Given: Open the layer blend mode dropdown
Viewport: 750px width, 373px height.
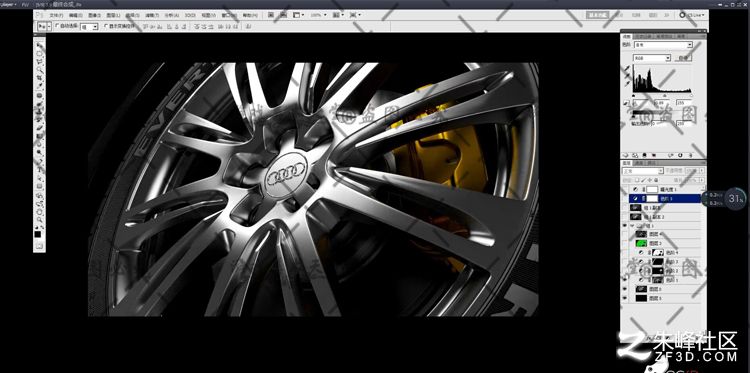Looking at the screenshot, I should [x=642, y=171].
